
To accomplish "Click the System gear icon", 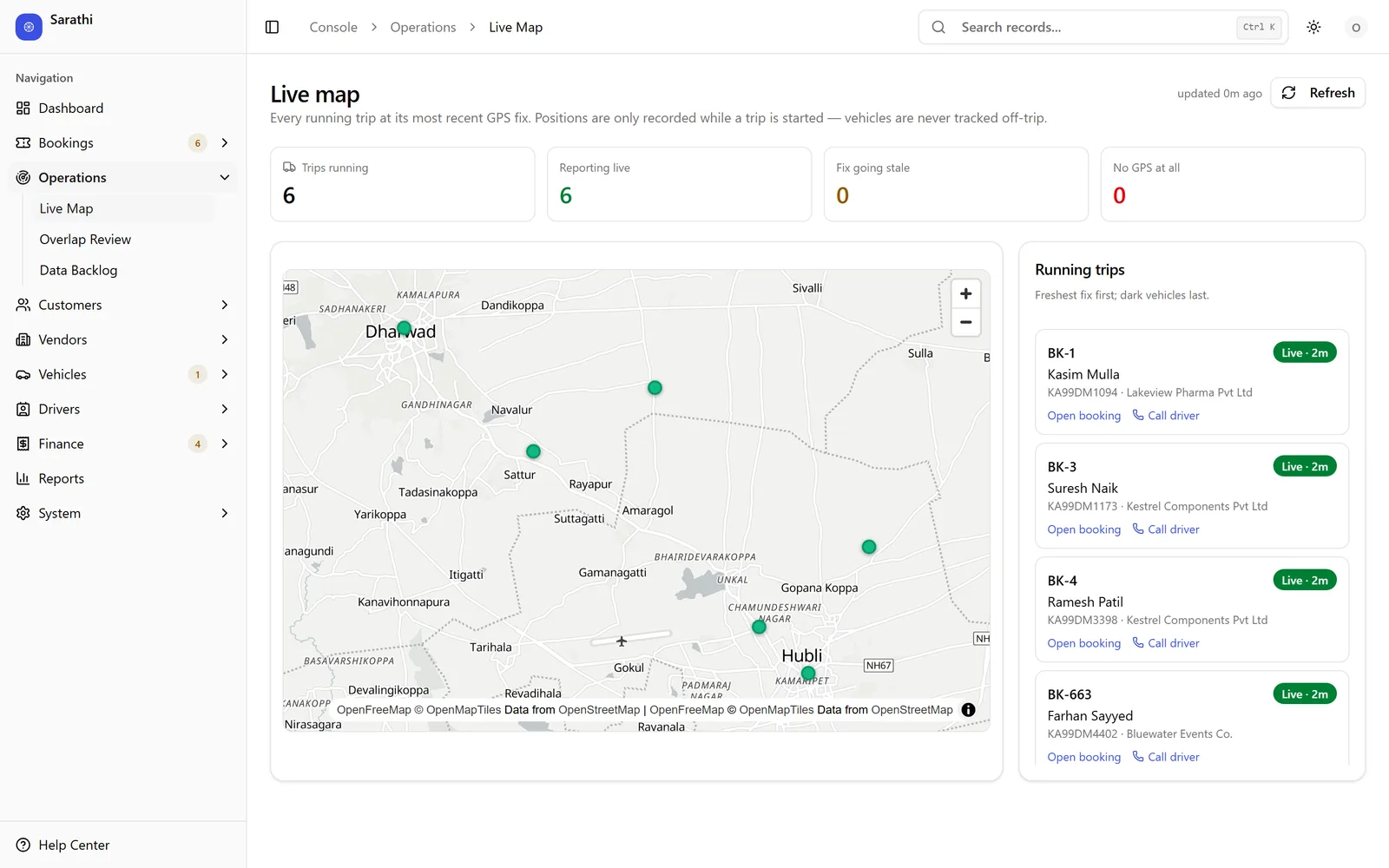I will coord(23,514).
